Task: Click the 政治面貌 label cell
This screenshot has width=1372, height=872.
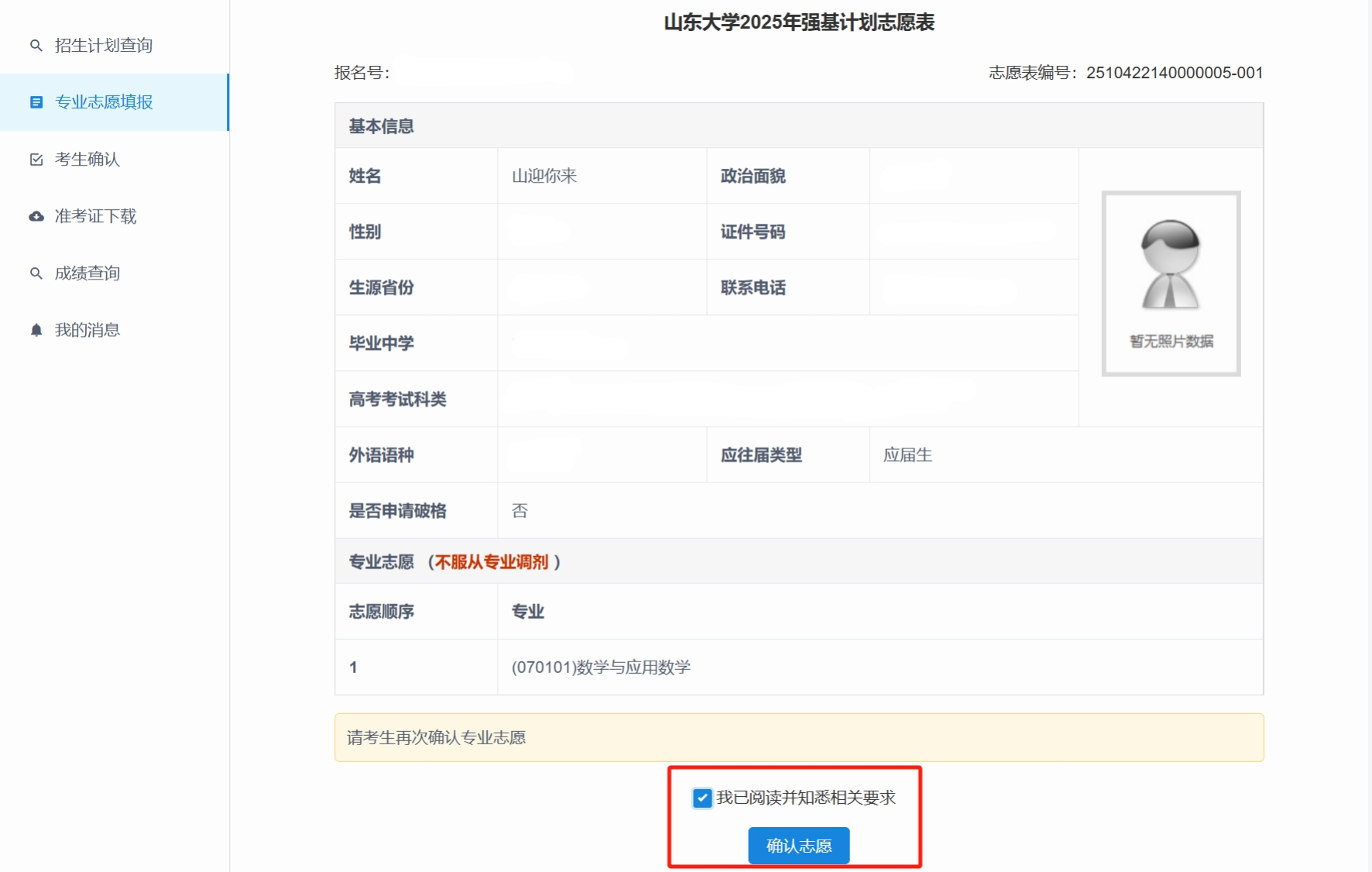Action: (788, 176)
